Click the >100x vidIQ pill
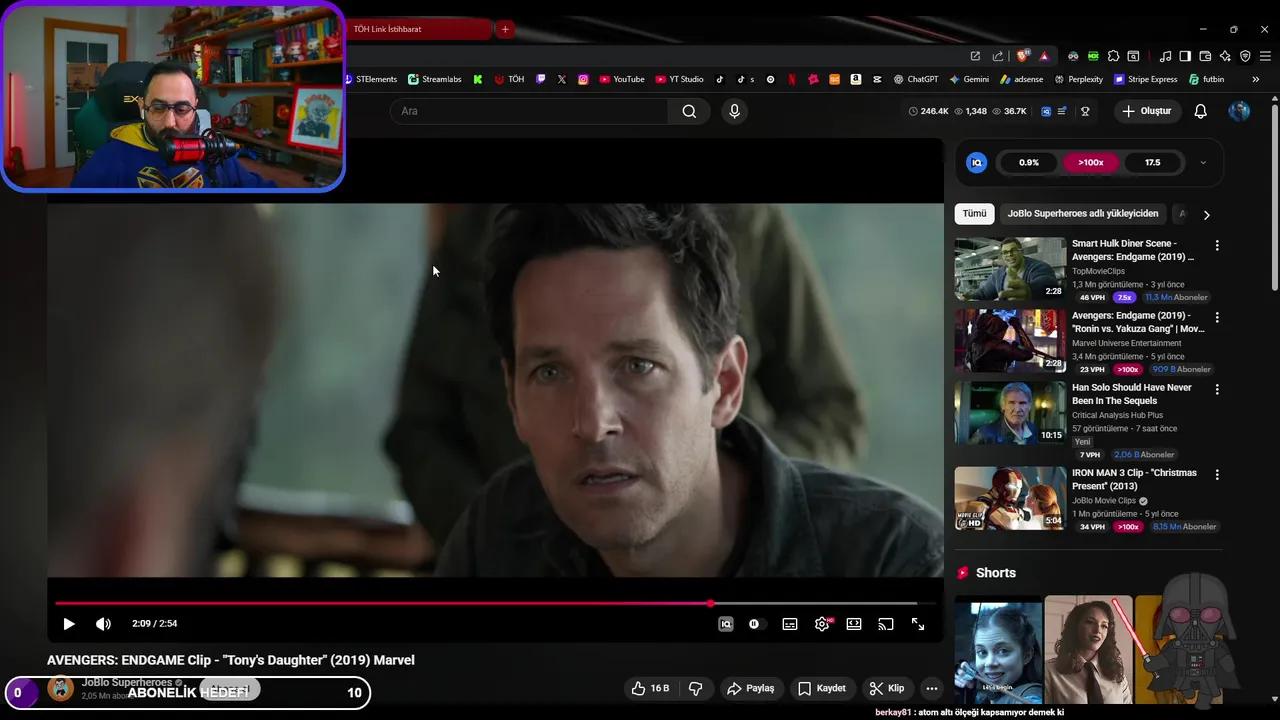The height and width of the screenshot is (720, 1280). [x=1091, y=163]
